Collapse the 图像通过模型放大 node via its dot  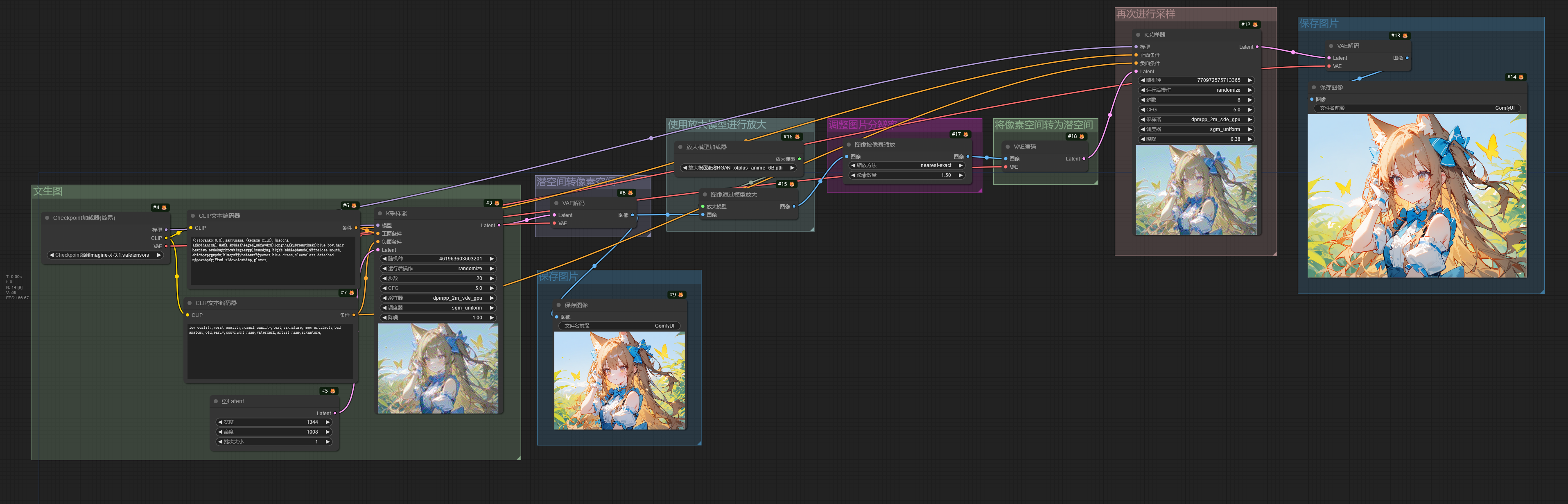(x=705, y=195)
